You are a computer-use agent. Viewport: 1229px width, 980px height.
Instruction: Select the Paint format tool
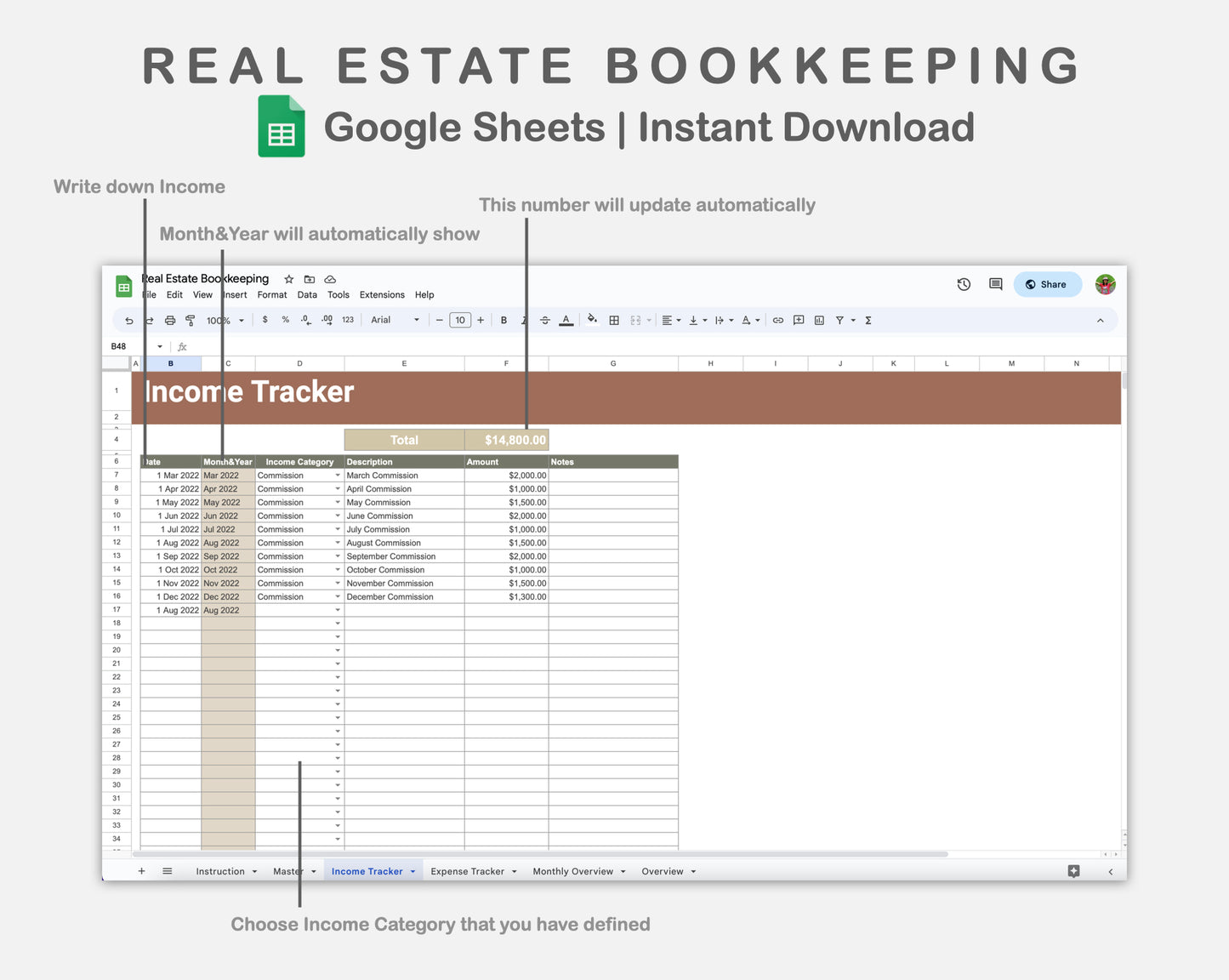coord(191,320)
